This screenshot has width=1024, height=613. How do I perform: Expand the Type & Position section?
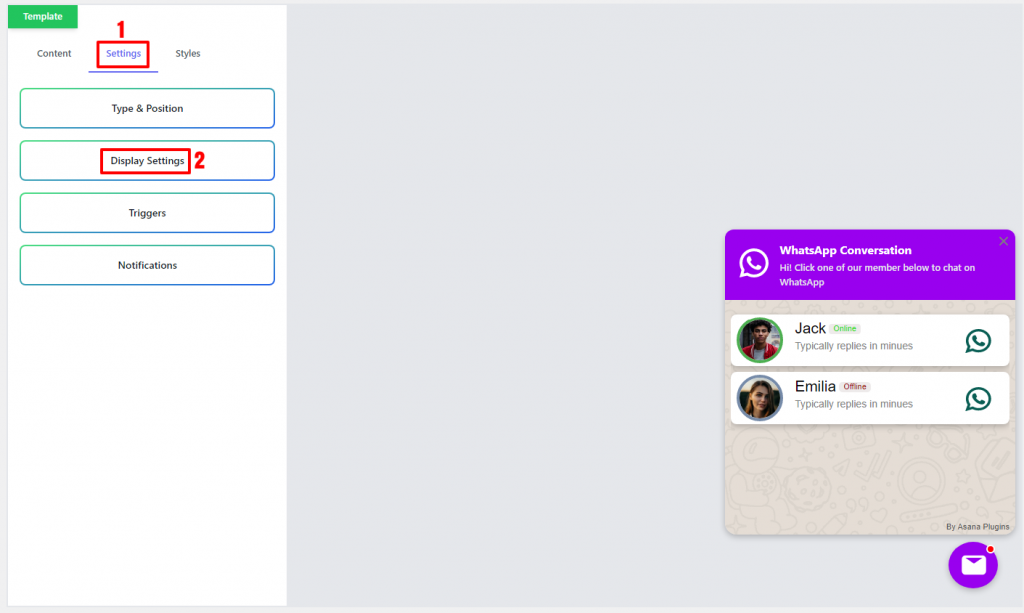coord(147,108)
